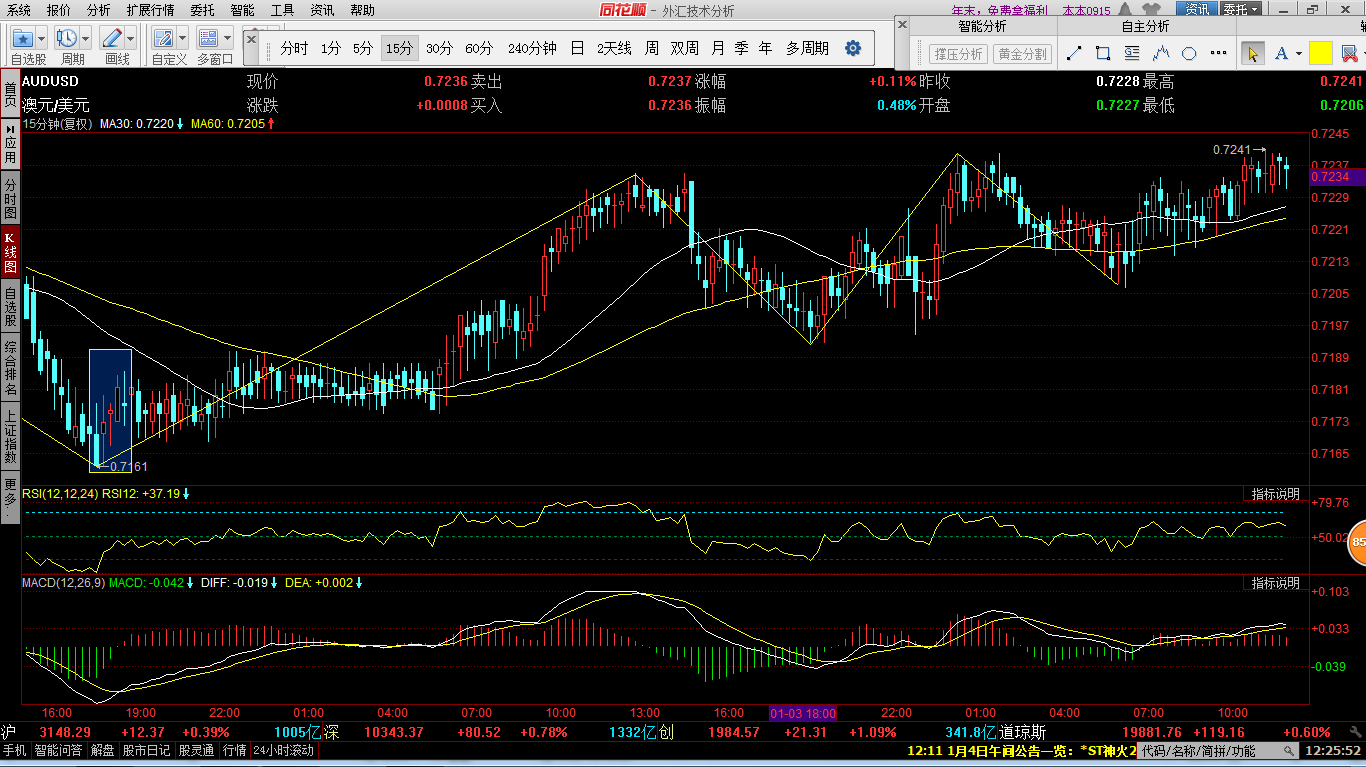
Task: Select the arrow pointer tool
Action: coord(1252,54)
